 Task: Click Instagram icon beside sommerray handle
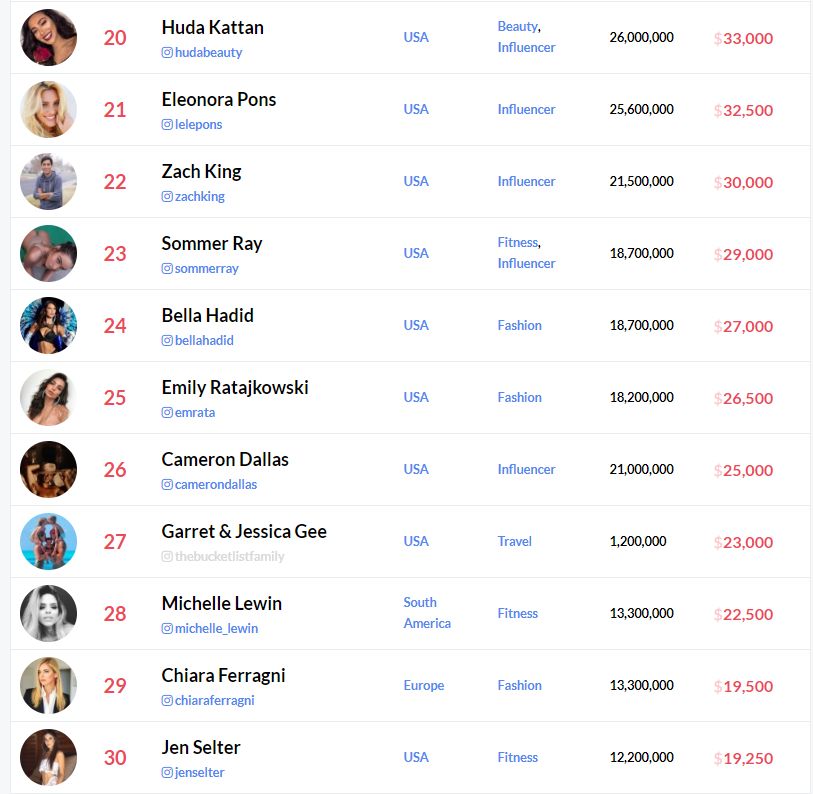[x=167, y=269]
